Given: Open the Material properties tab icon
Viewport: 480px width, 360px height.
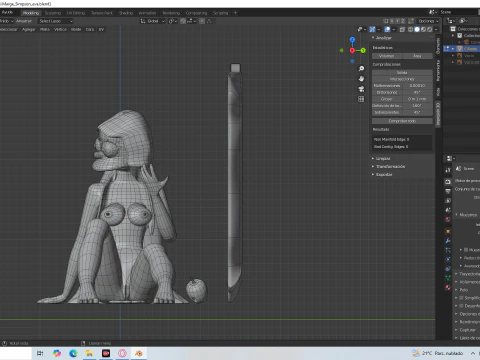Looking at the screenshot, I should (x=448, y=287).
